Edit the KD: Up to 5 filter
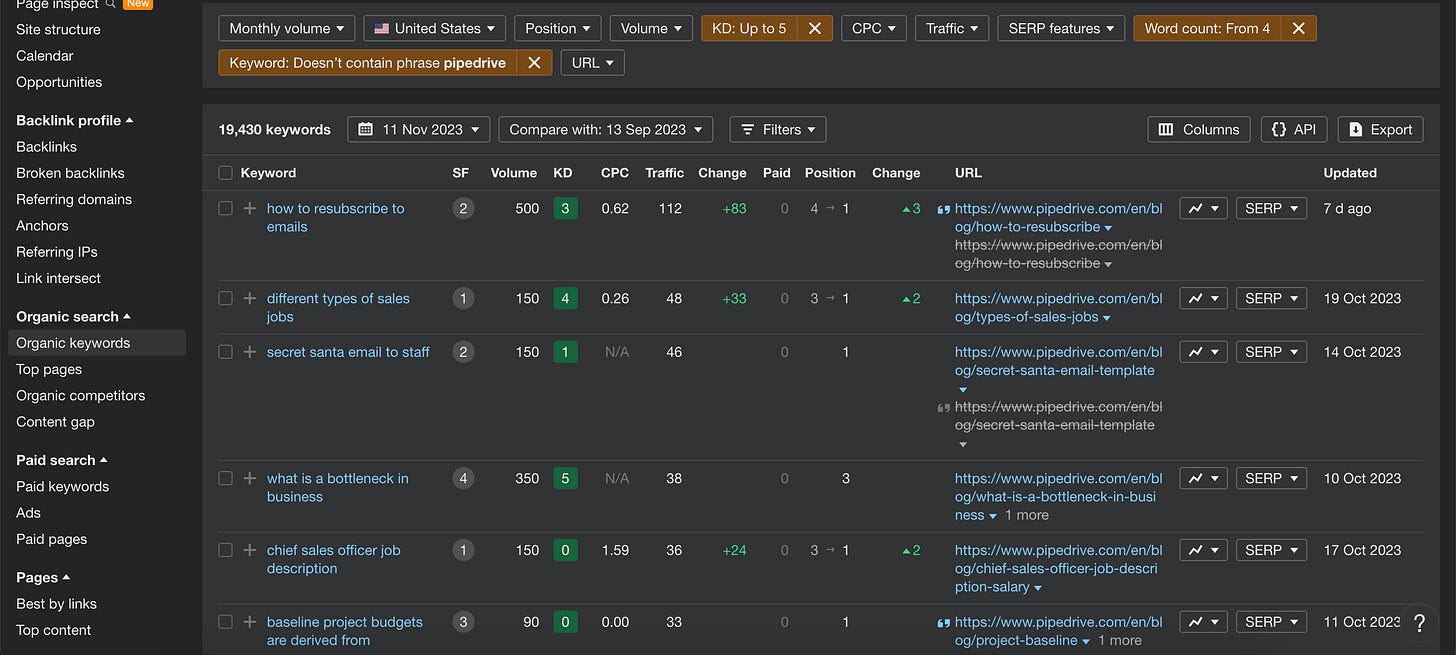The width and height of the screenshot is (1456, 655). pyautogui.click(x=749, y=29)
